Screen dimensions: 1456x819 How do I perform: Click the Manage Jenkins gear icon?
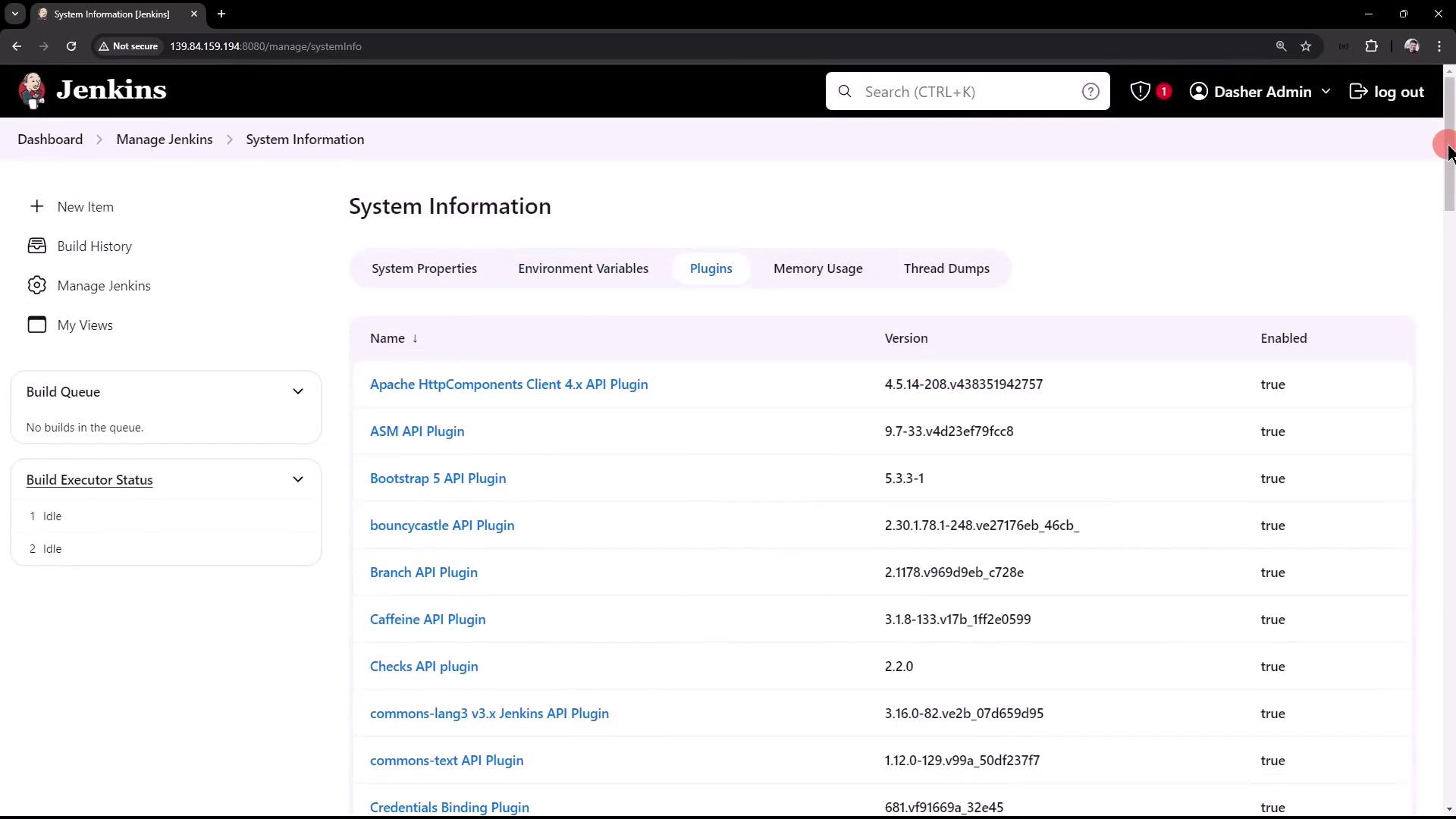36,286
